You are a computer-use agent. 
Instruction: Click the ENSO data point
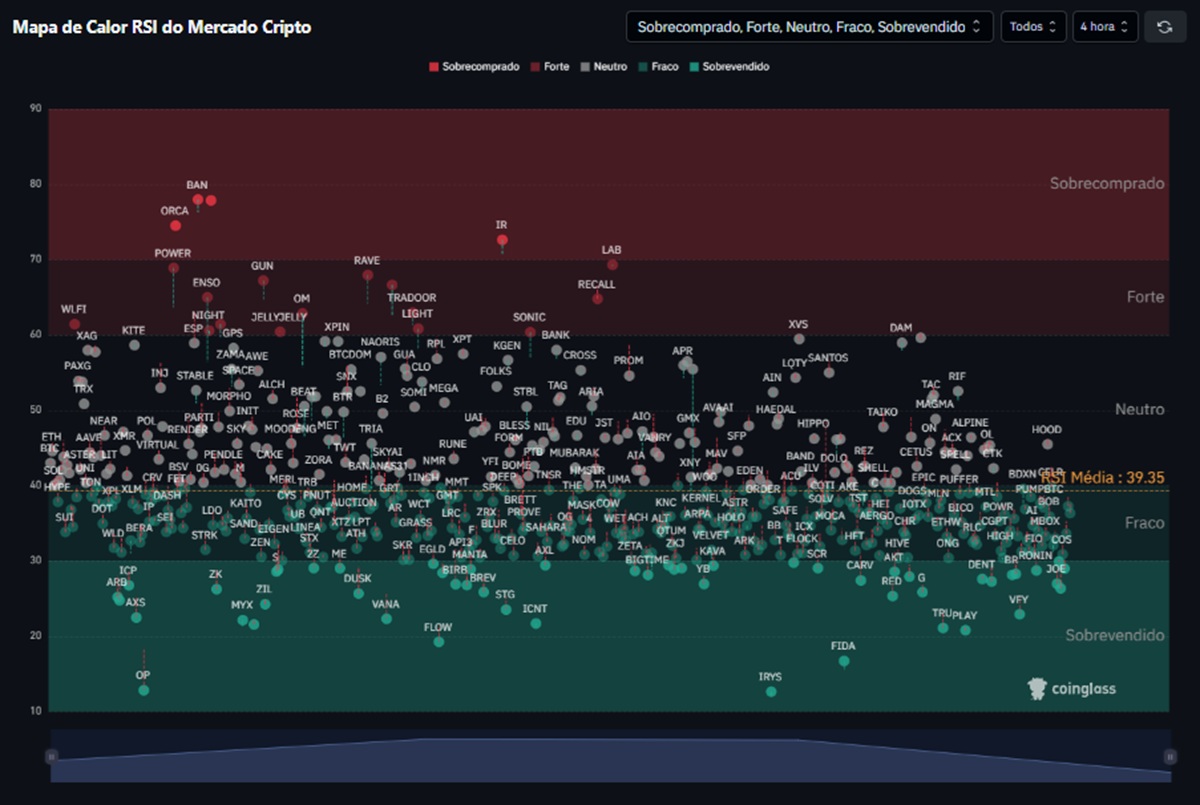pyautogui.click(x=207, y=297)
